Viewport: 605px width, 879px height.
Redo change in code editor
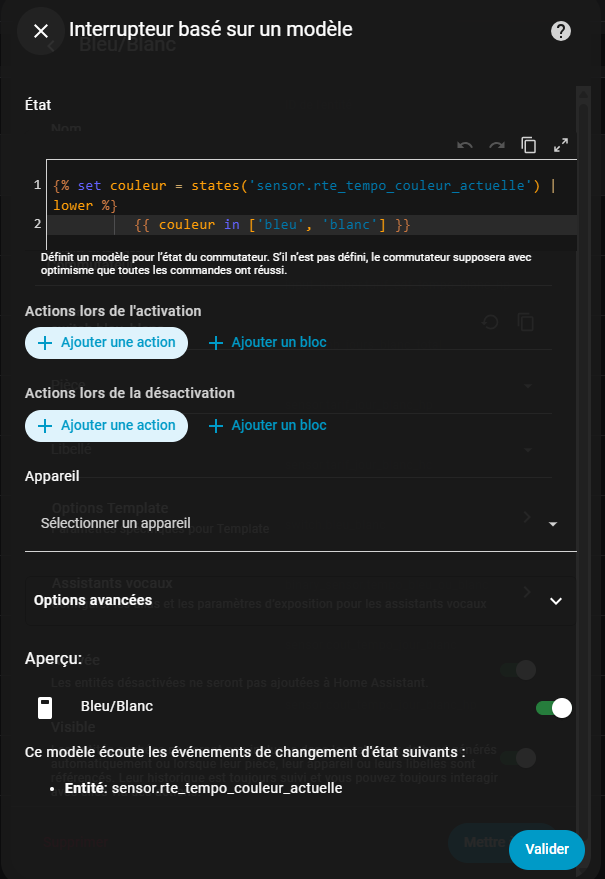[497, 145]
